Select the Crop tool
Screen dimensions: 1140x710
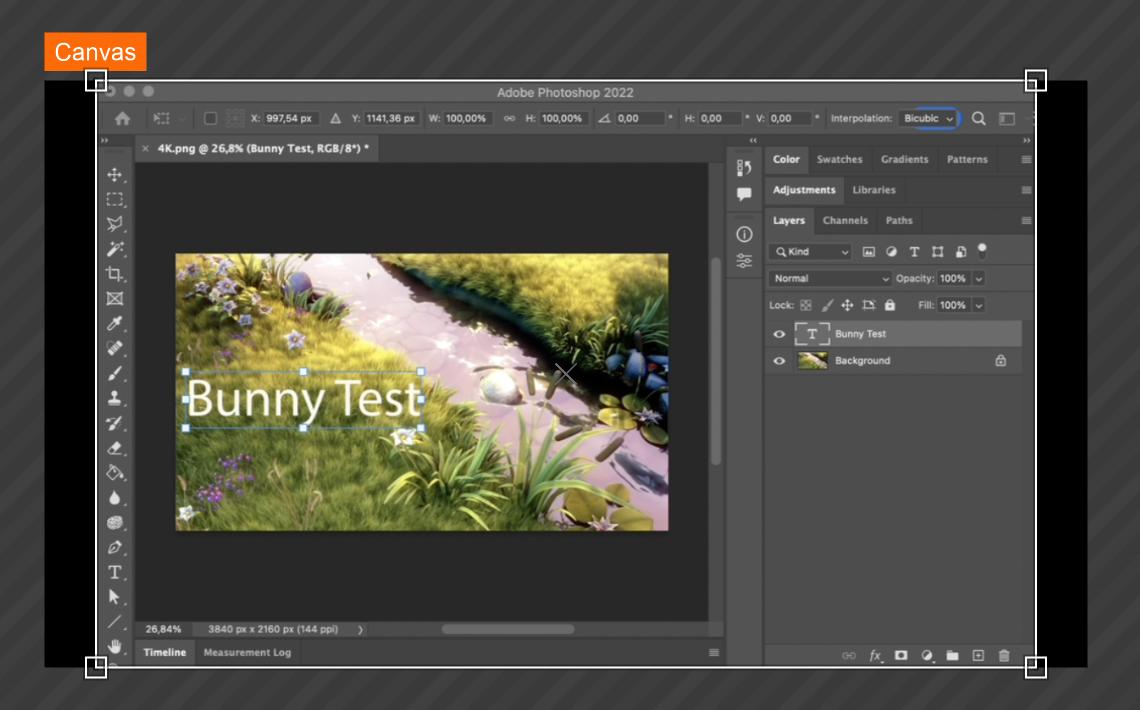tap(115, 274)
